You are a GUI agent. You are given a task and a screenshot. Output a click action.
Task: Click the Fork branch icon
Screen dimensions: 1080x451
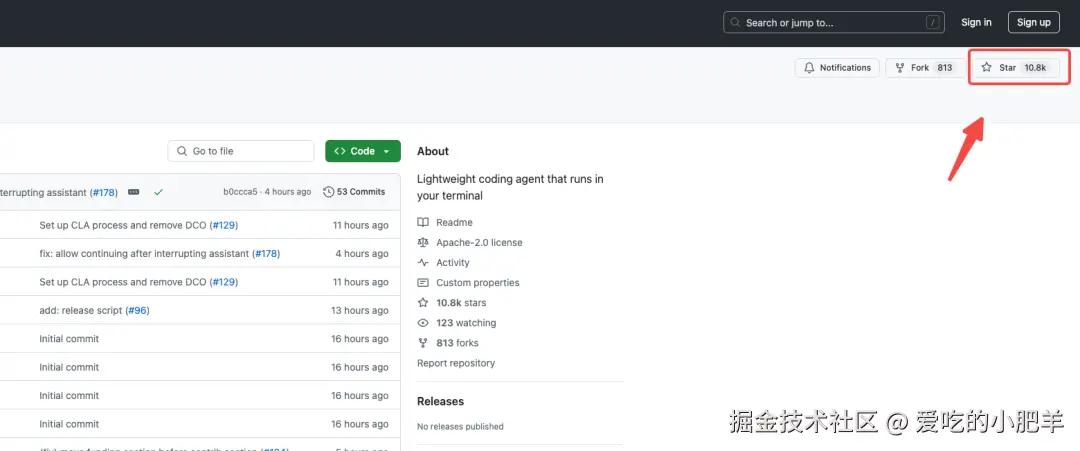pyautogui.click(x=900, y=67)
